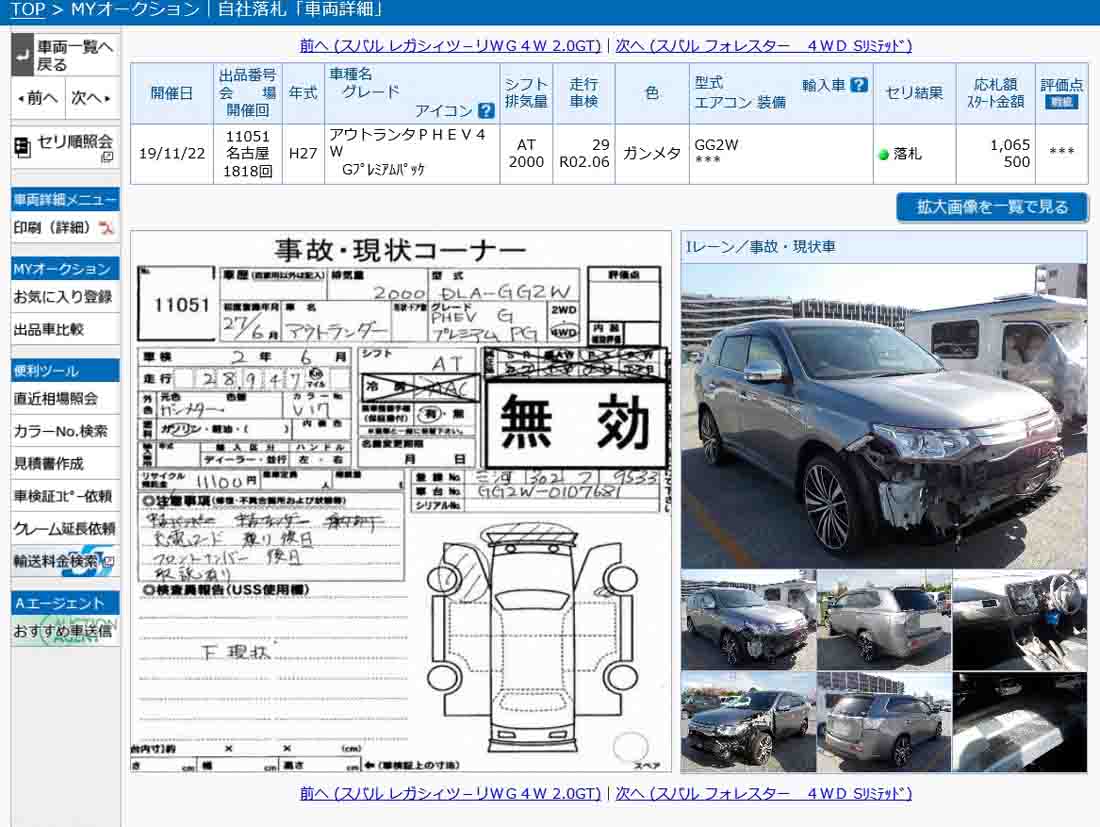The image size is (1100, 827).
Task: Open interior dashboard thumbnail
Action: point(1020,619)
